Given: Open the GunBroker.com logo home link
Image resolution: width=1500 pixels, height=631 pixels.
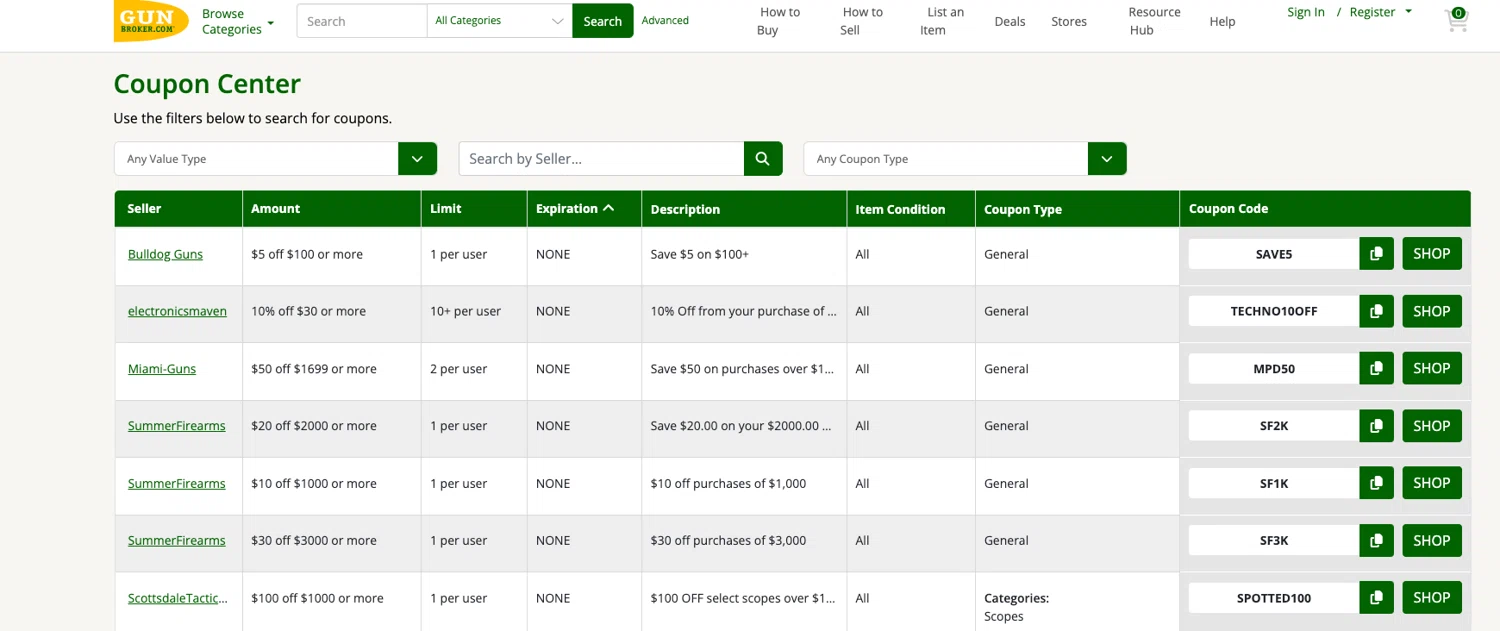Looking at the screenshot, I should (x=151, y=21).
